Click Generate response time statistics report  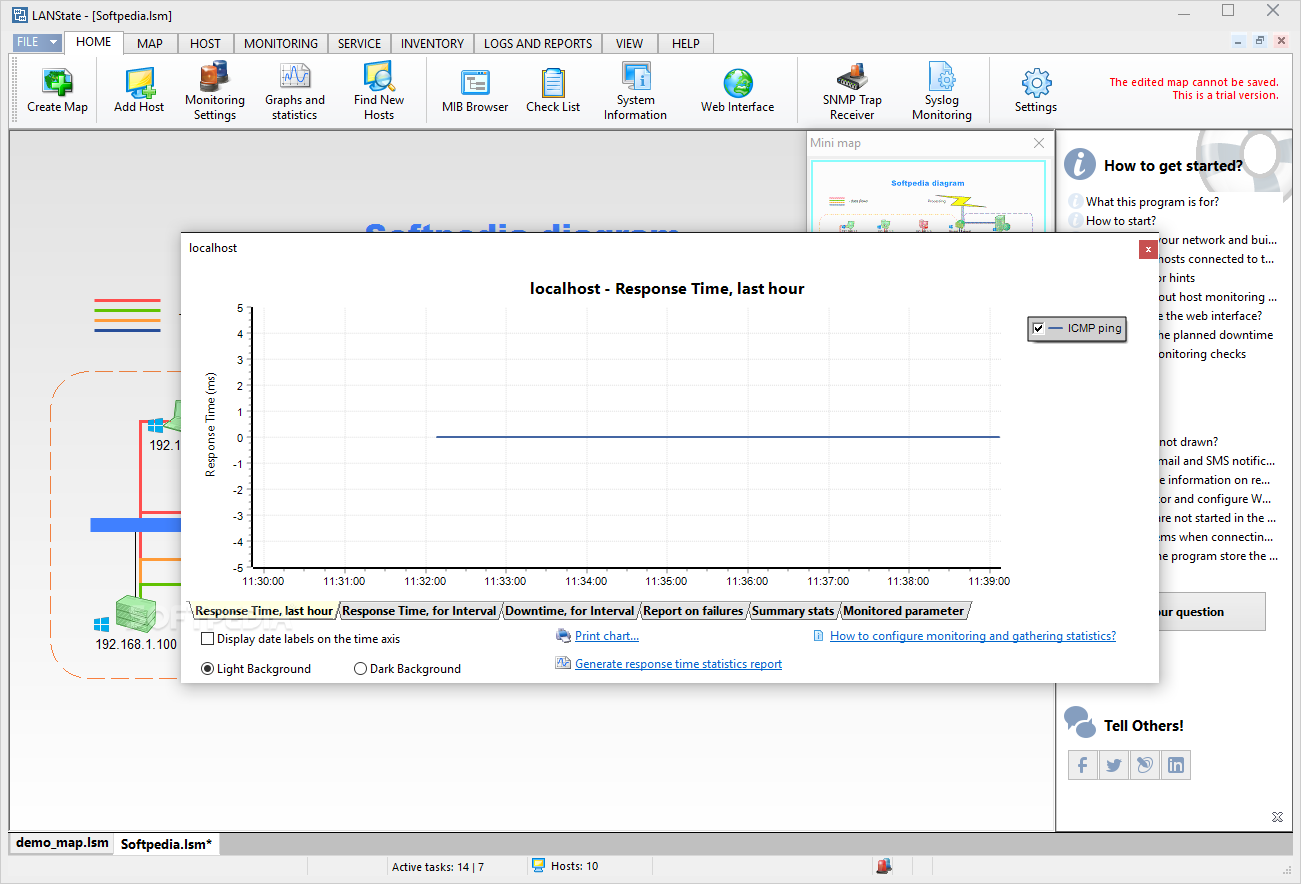[x=678, y=663]
